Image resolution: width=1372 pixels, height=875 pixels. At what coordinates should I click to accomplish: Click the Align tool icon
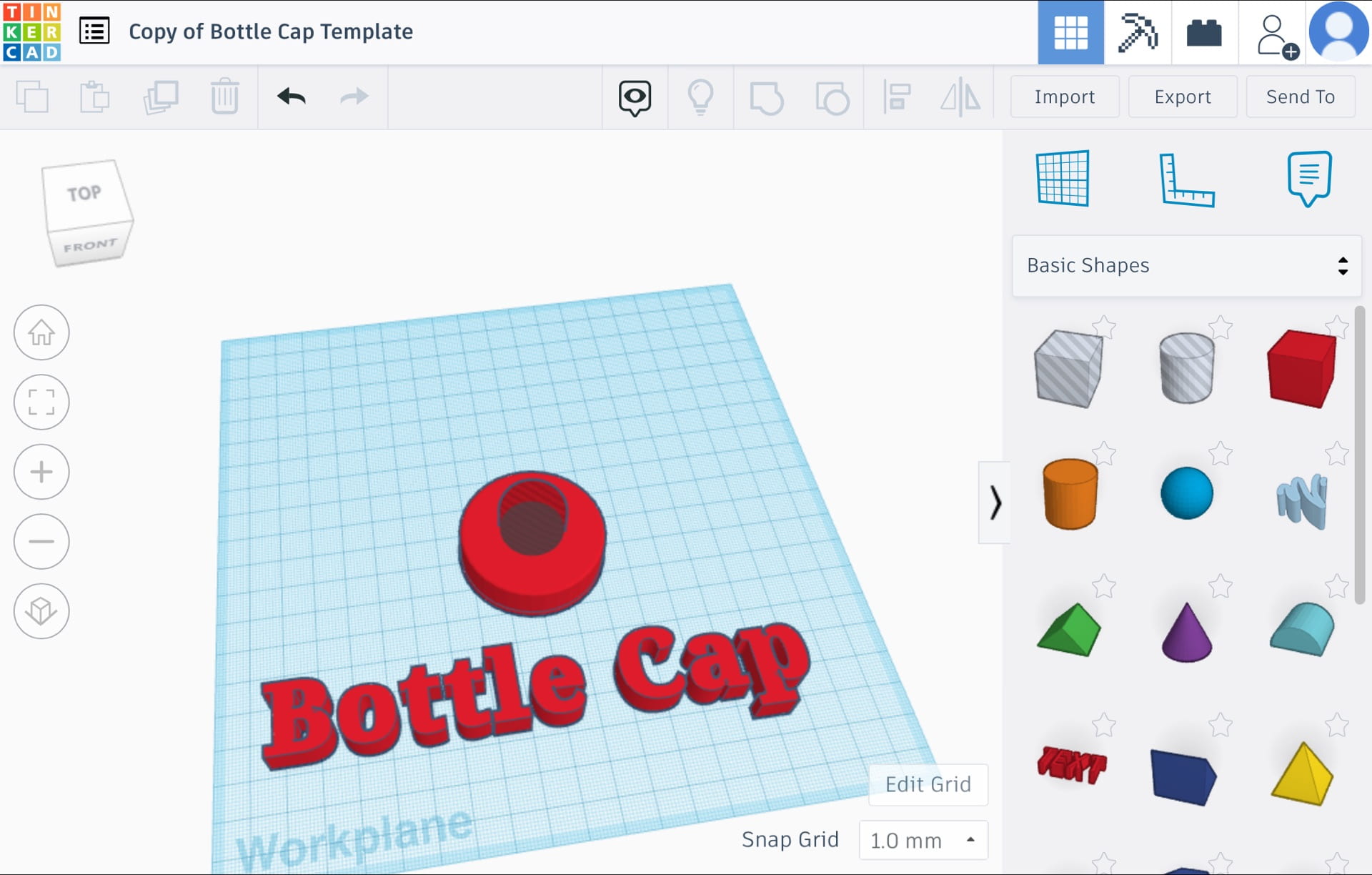(896, 97)
